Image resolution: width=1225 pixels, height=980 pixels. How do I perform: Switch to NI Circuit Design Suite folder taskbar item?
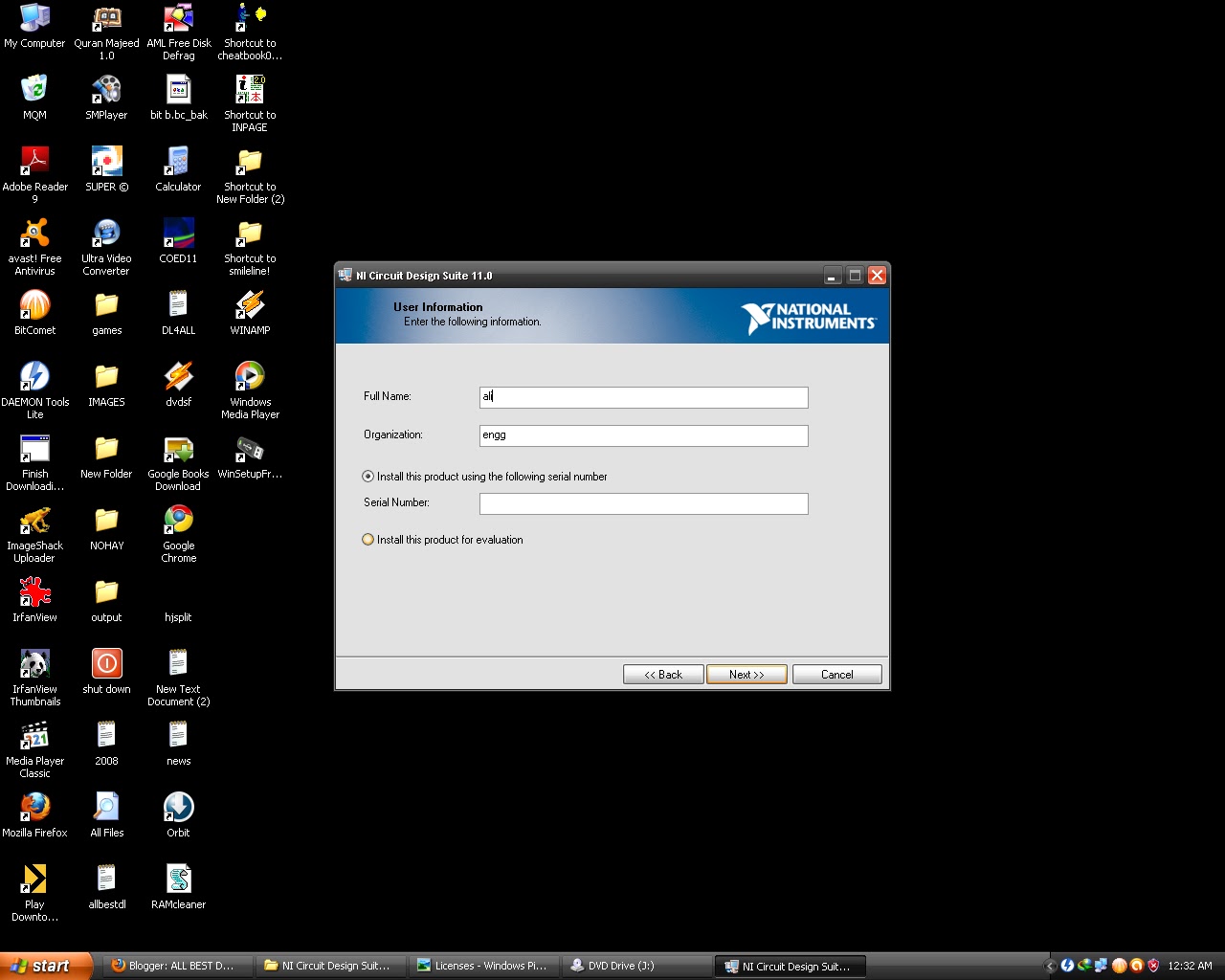pos(331,966)
